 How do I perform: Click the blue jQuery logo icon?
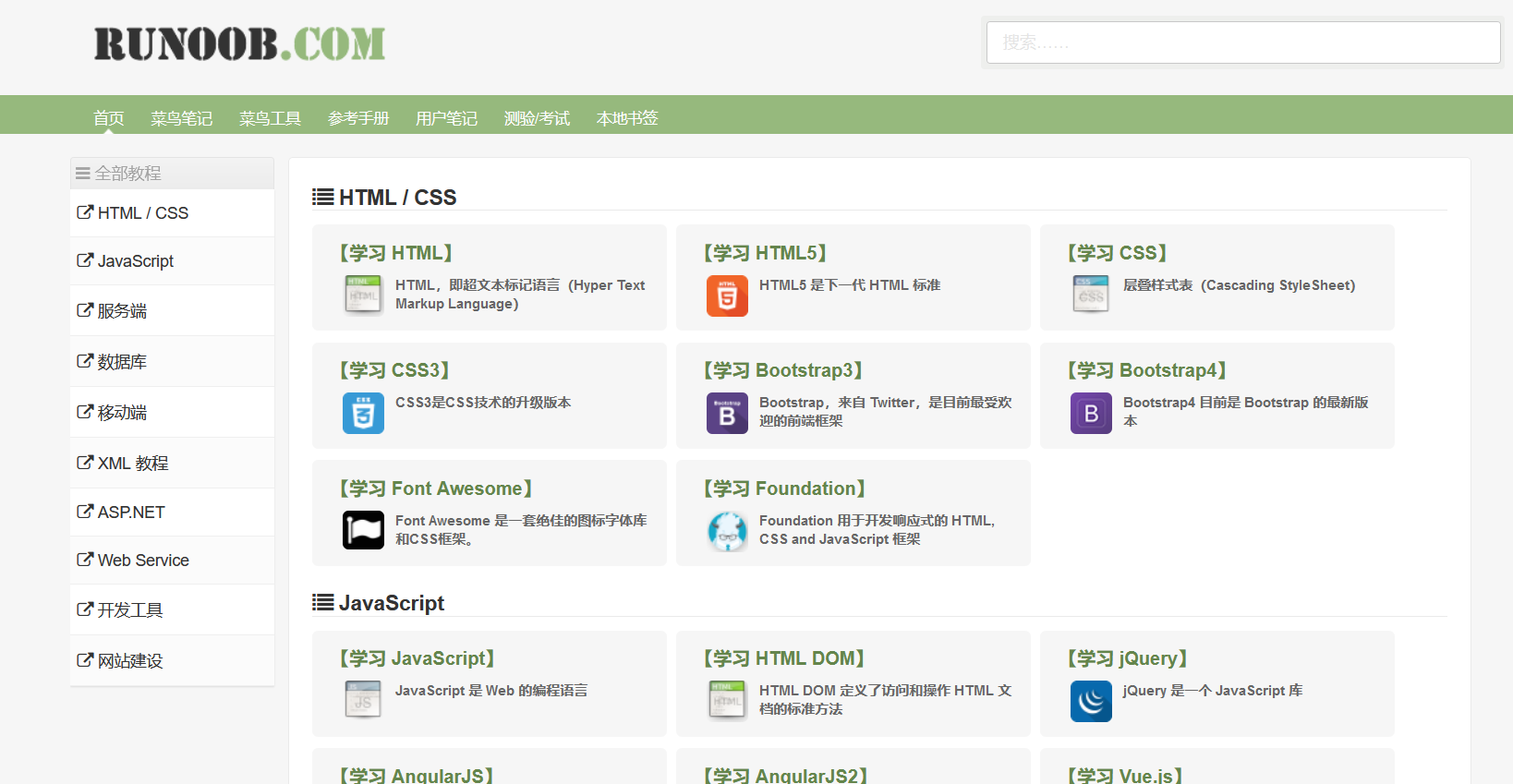[1091, 701]
